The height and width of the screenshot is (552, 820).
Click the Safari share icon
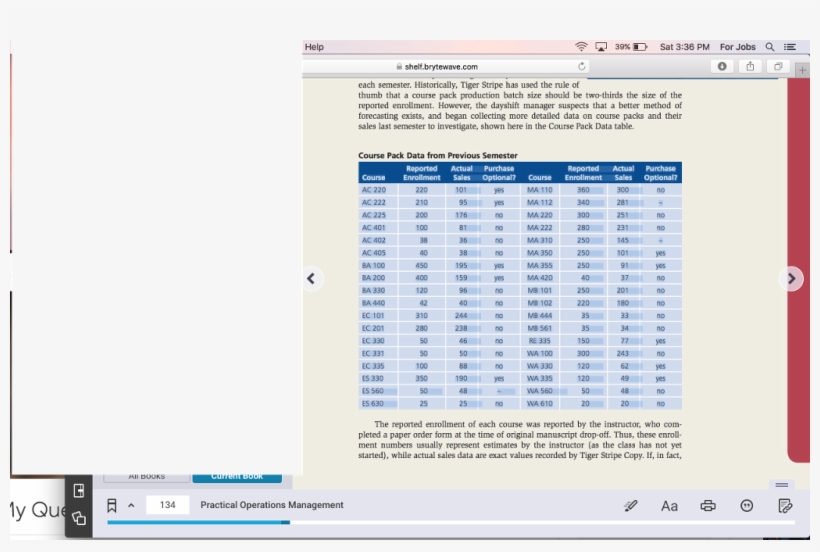(750, 66)
